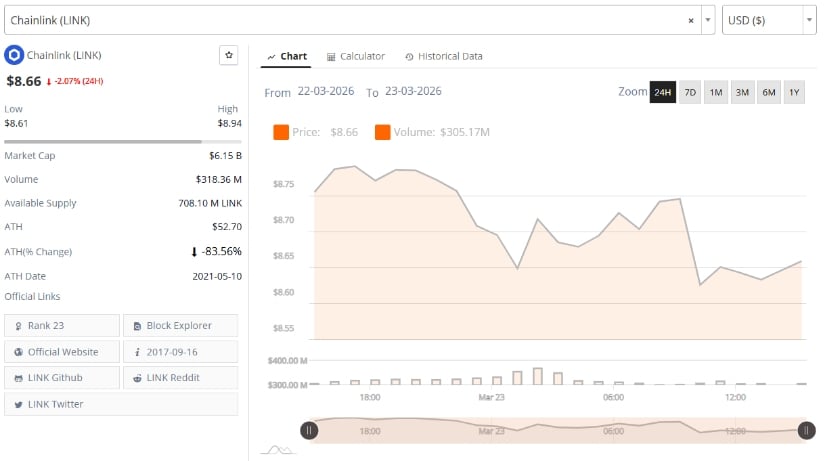Open the LINK Reddit link
This screenshot has height=461, width=825.
coord(180,378)
